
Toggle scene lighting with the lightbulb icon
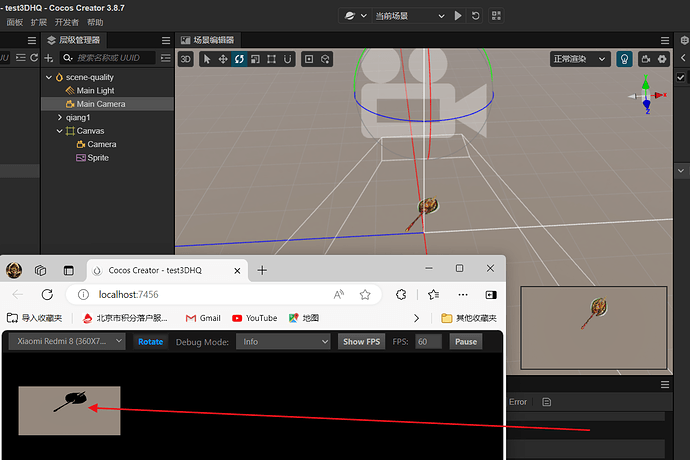tap(624, 59)
